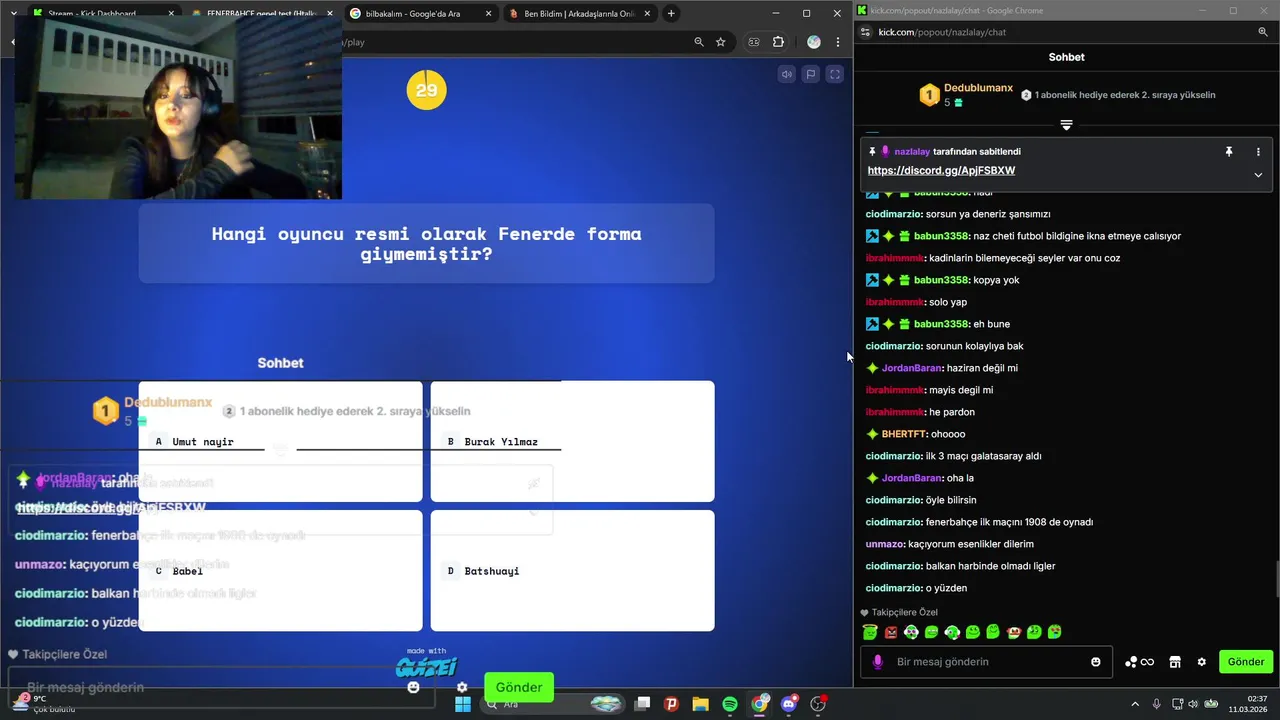This screenshot has width=1280, height=720.
Task: Open the Dedublumanx top gifter entry
Action: (966, 95)
